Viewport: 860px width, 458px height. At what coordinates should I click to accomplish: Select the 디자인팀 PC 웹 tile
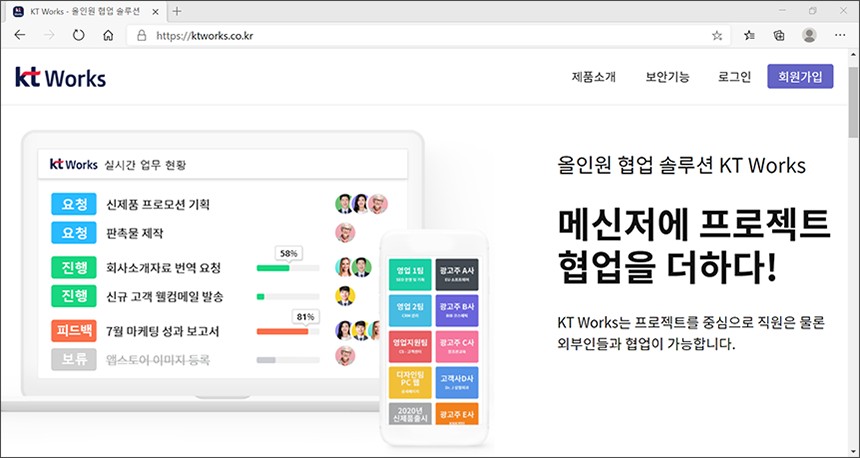410,382
